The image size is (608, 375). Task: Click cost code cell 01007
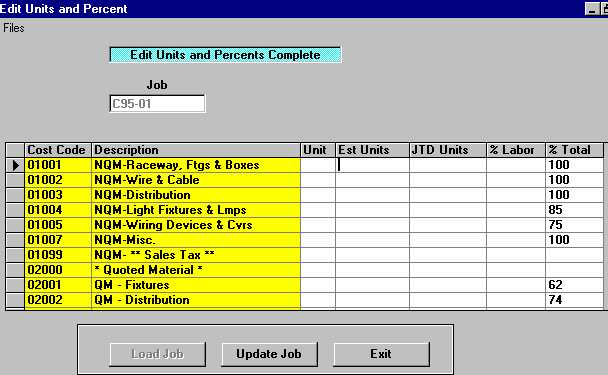[58, 240]
